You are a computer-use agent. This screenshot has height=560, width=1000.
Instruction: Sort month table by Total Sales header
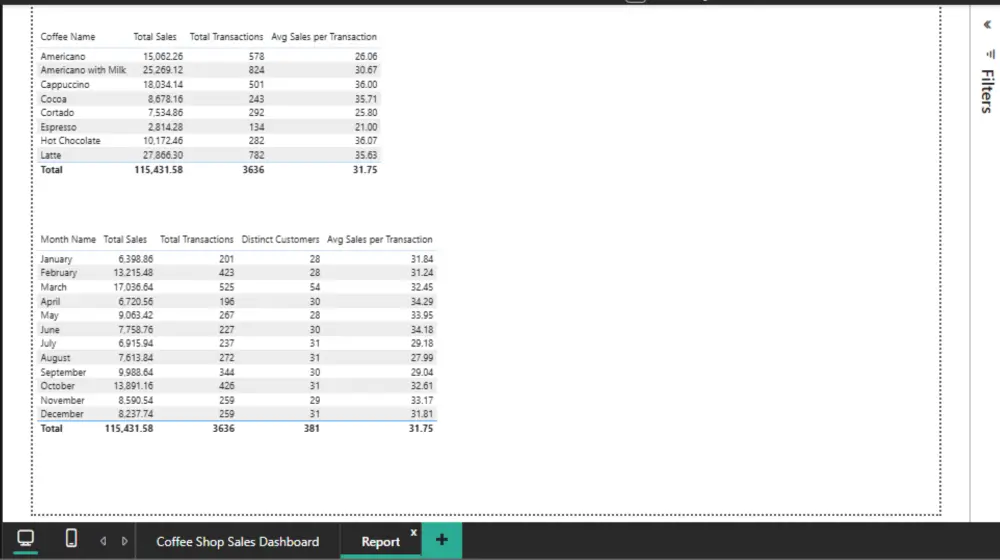point(125,239)
